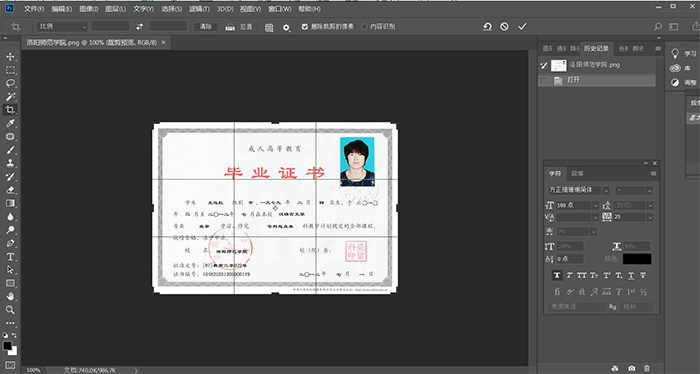
Task: Cancel the current crop operation
Action: [x=504, y=27]
